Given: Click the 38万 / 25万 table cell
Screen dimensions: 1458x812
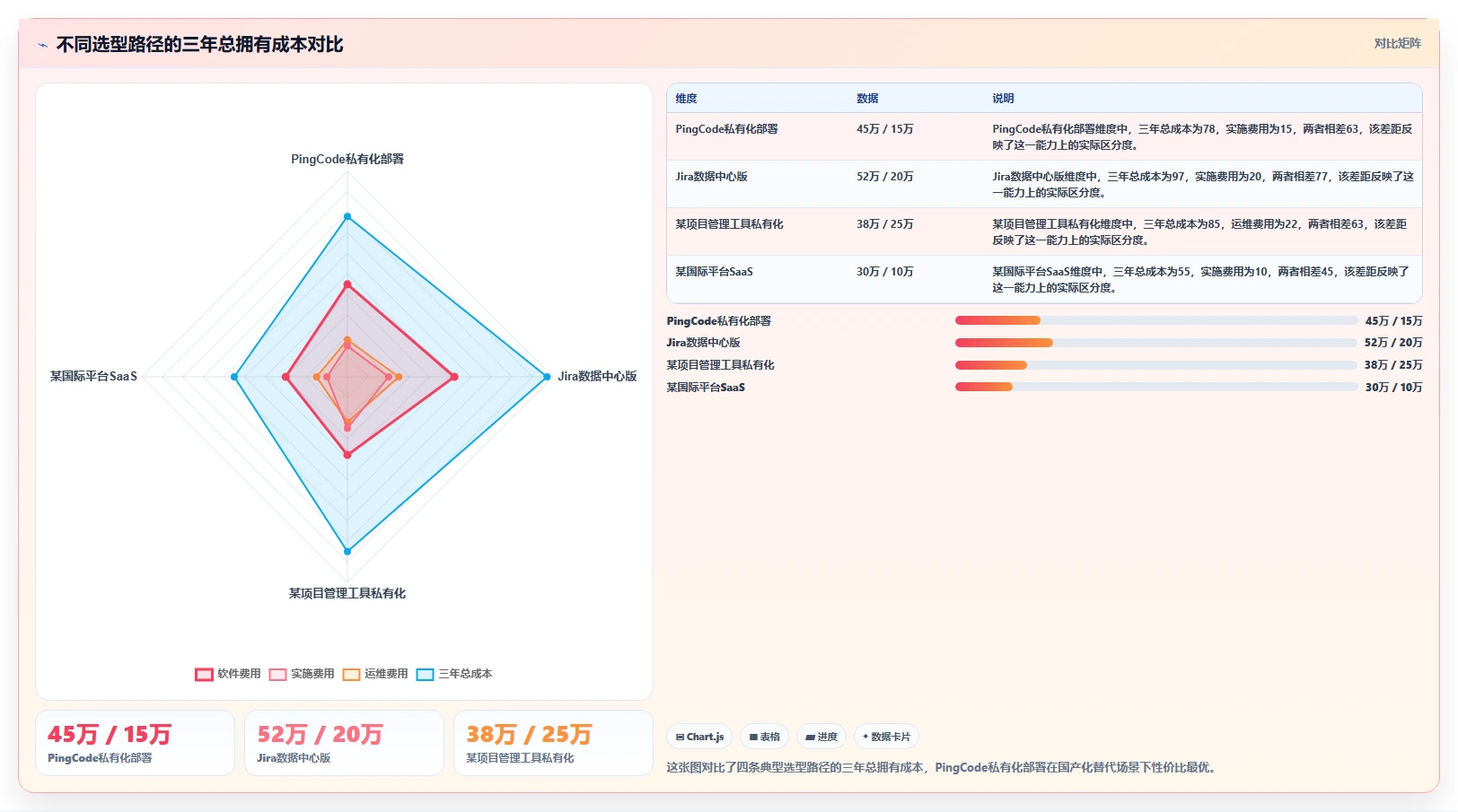Looking at the screenshot, I should [x=884, y=224].
